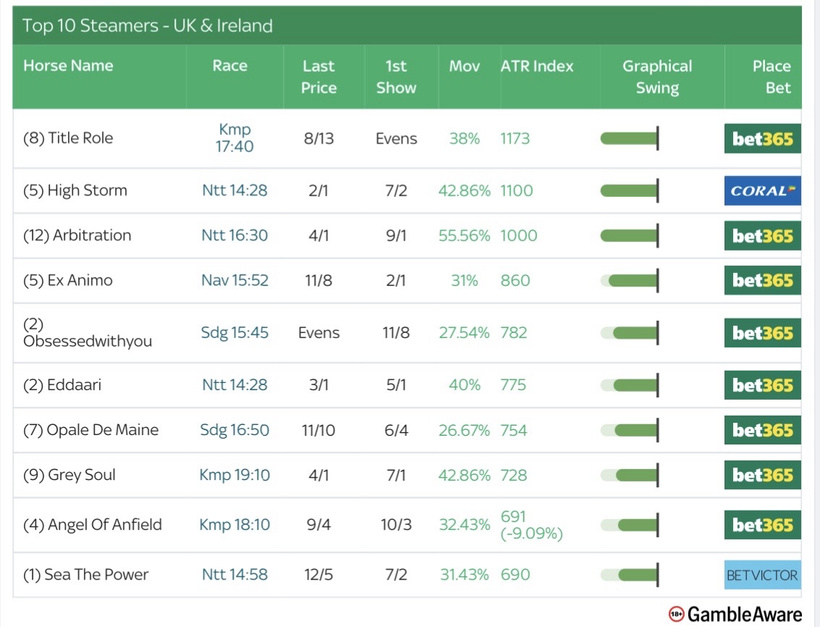820x627 pixels.
Task: Click bet365 logo for Grey Soul
Action: pos(762,475)
